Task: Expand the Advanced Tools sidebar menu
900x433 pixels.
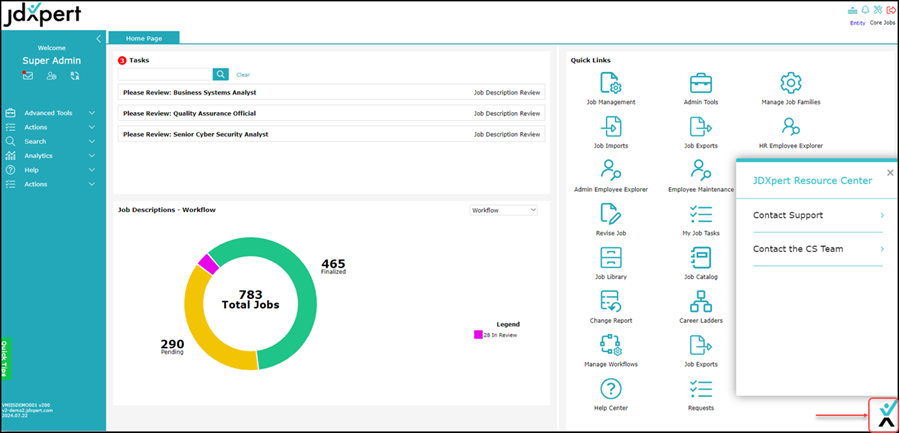Action: (50, 113)
